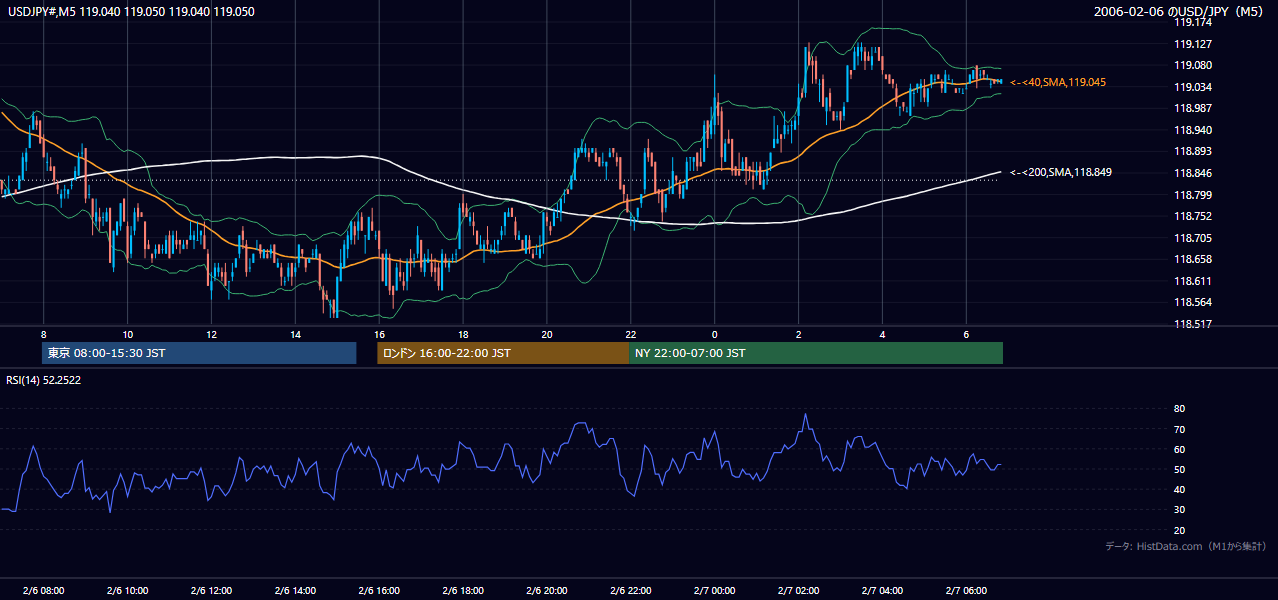Click price axis label 118.705

(1193, 238)
